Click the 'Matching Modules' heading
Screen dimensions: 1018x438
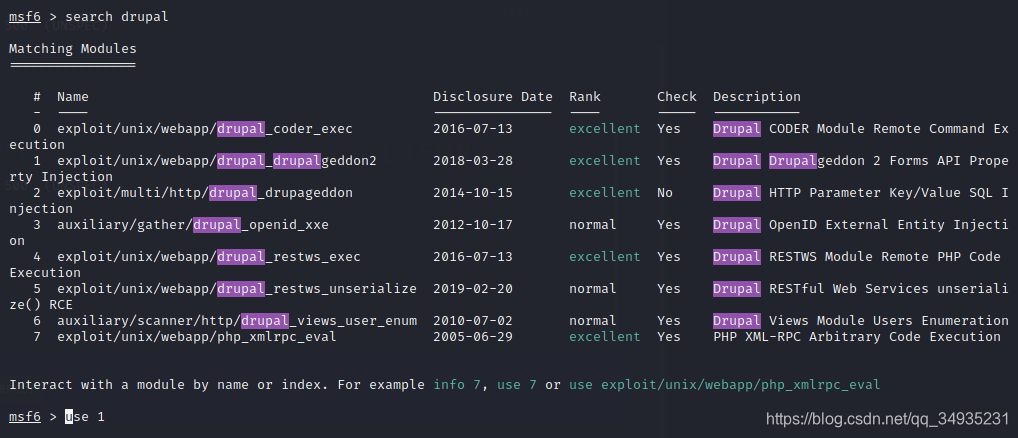click(x=73, y=49)
